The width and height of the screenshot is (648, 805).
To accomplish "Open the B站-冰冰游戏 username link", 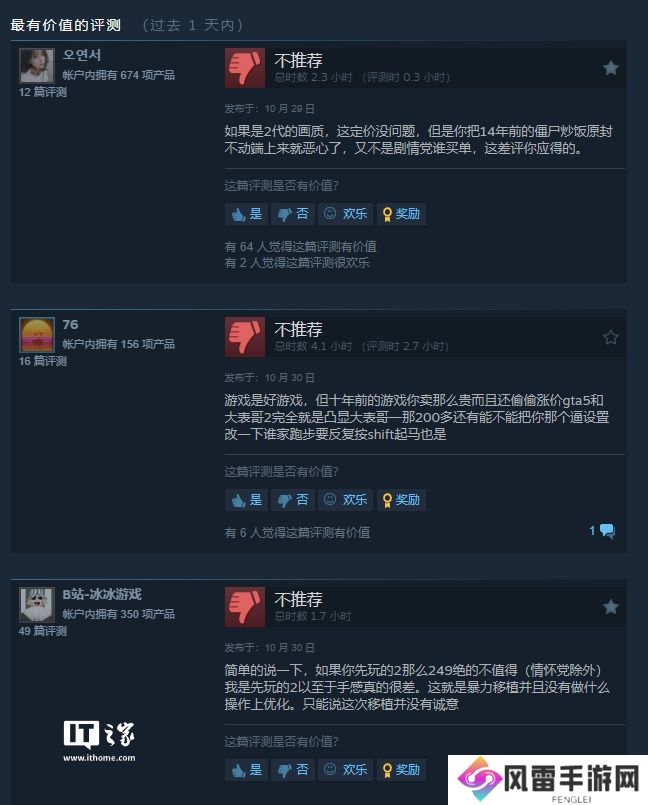I will click(102, 594).
